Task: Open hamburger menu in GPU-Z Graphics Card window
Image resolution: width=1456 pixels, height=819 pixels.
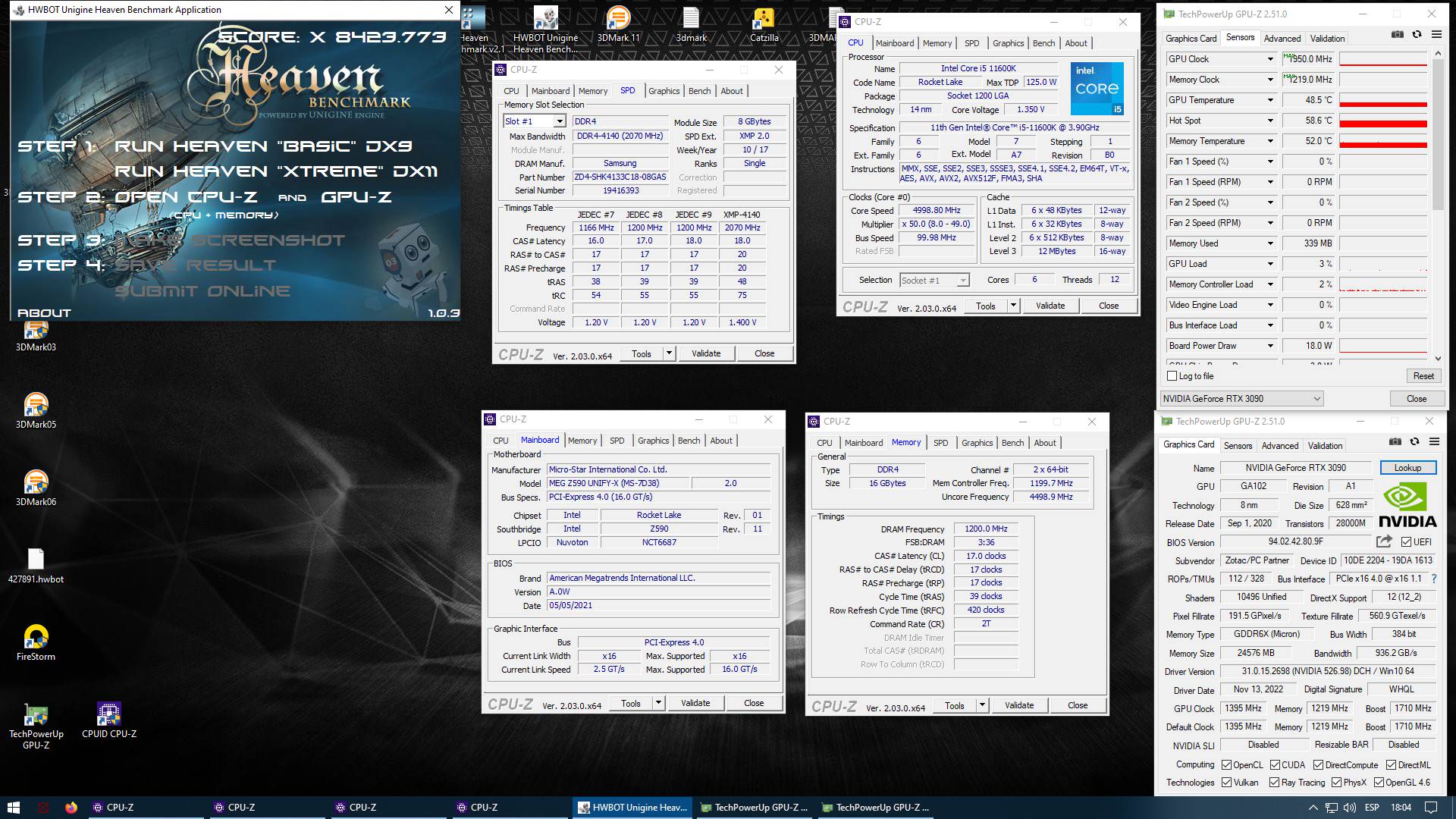Action: 1434,441
